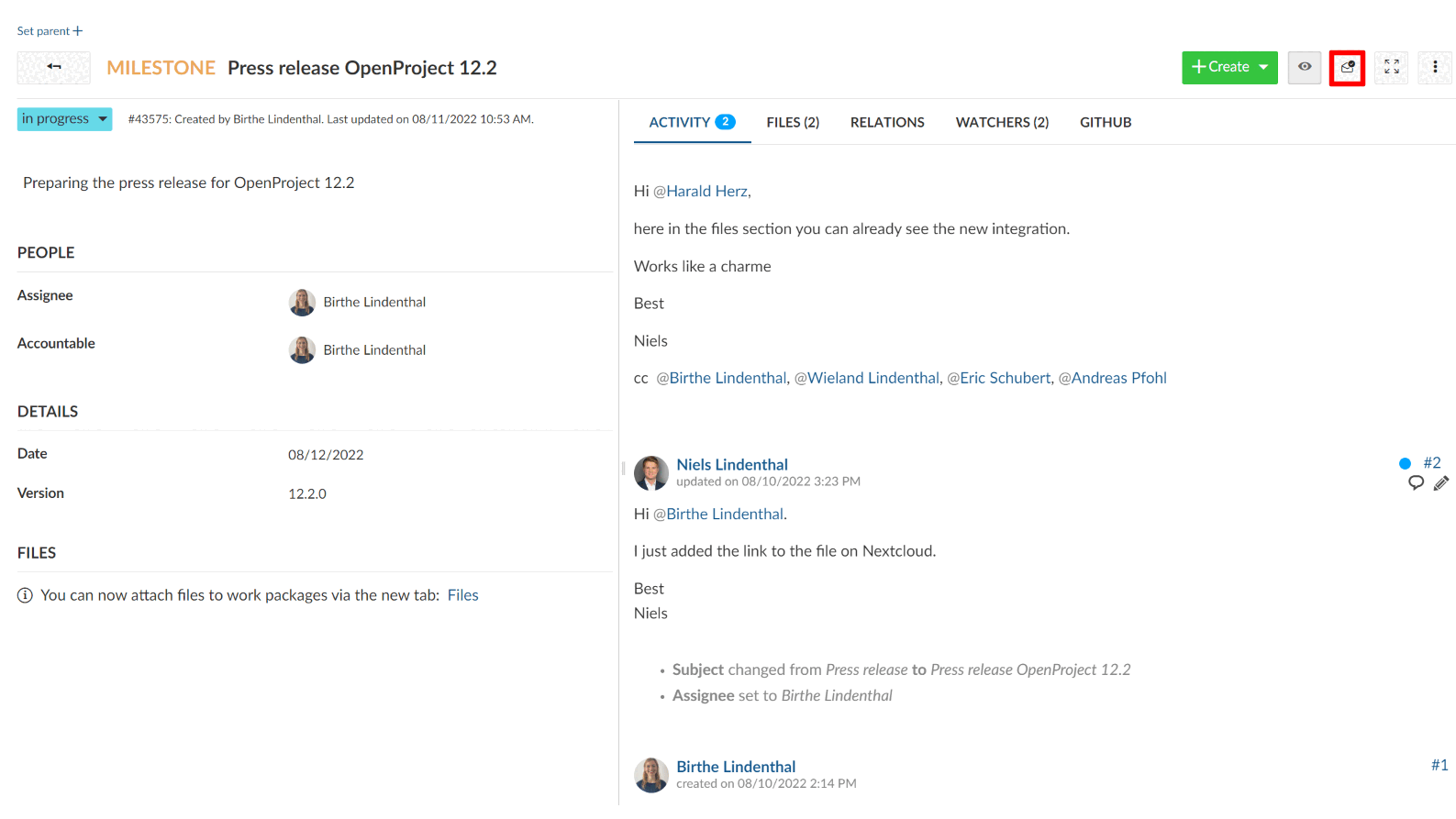Click the back arrow button
The image size is (1456, 819).
point(54,67)
